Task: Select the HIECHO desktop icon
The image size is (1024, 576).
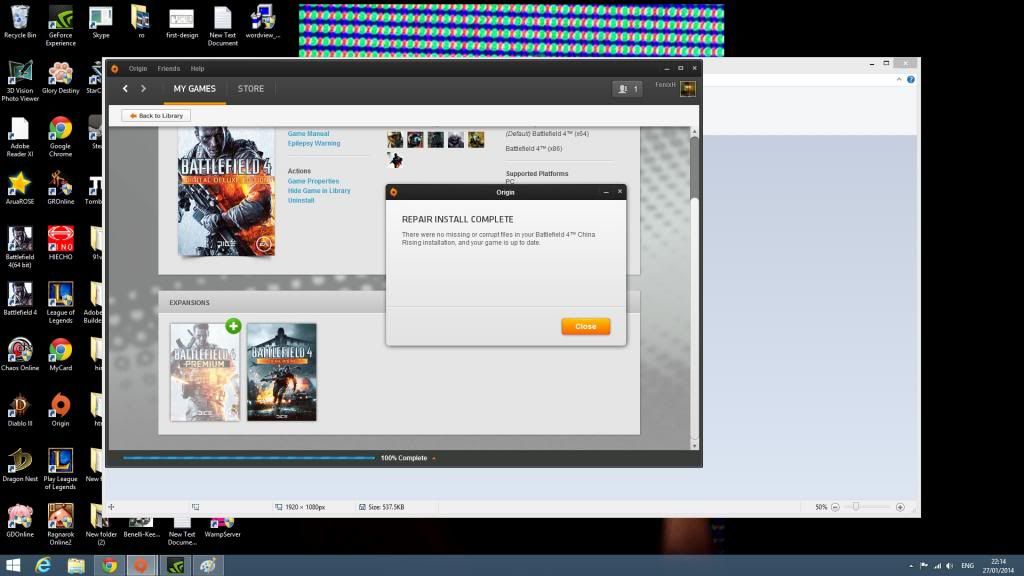Action: point(60,243)
